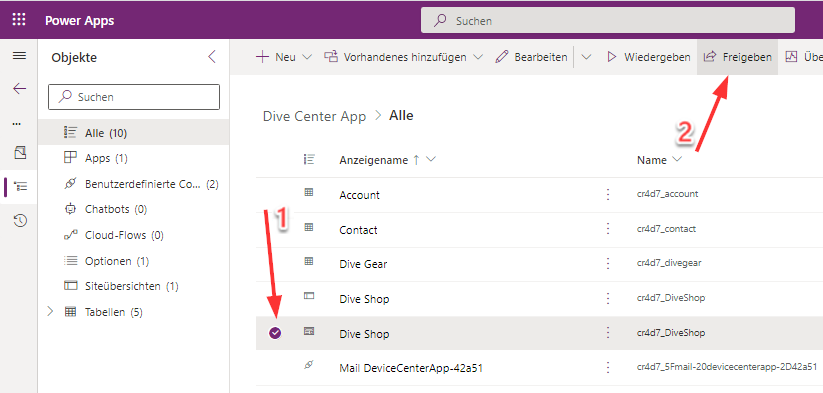Screen dimensions: 823x393
Task: Click the connector icon of Mail DeviceCenterApp row
Action: coord(309,366)
